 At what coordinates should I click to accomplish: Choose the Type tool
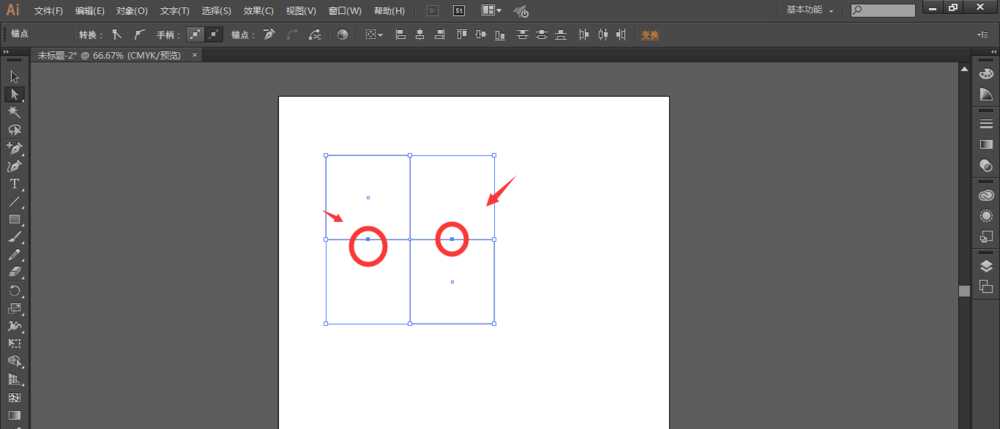coord(15,184)
